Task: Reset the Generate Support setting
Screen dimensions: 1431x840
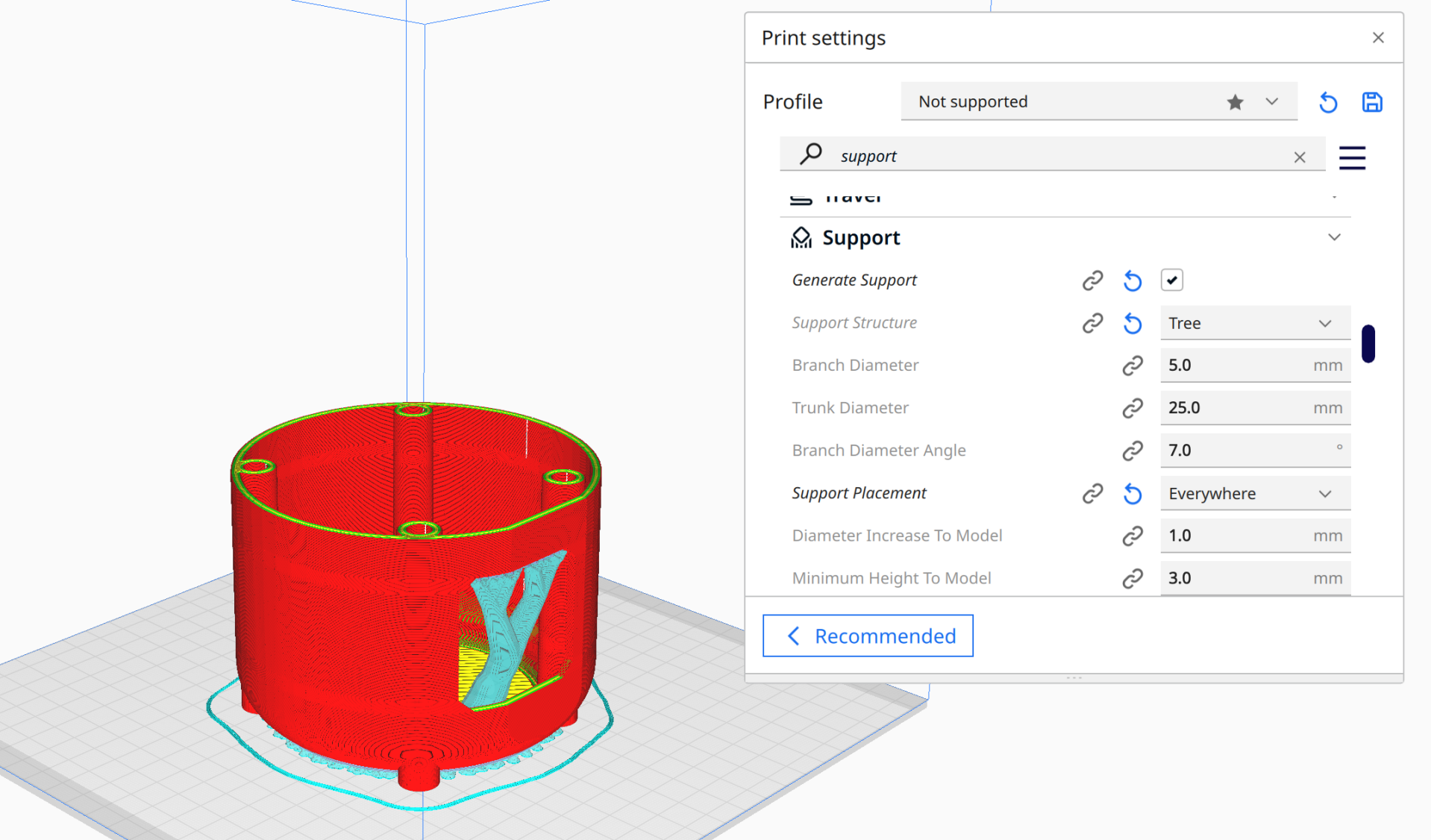Action: pyautogui.click(x=1132, y=280)
